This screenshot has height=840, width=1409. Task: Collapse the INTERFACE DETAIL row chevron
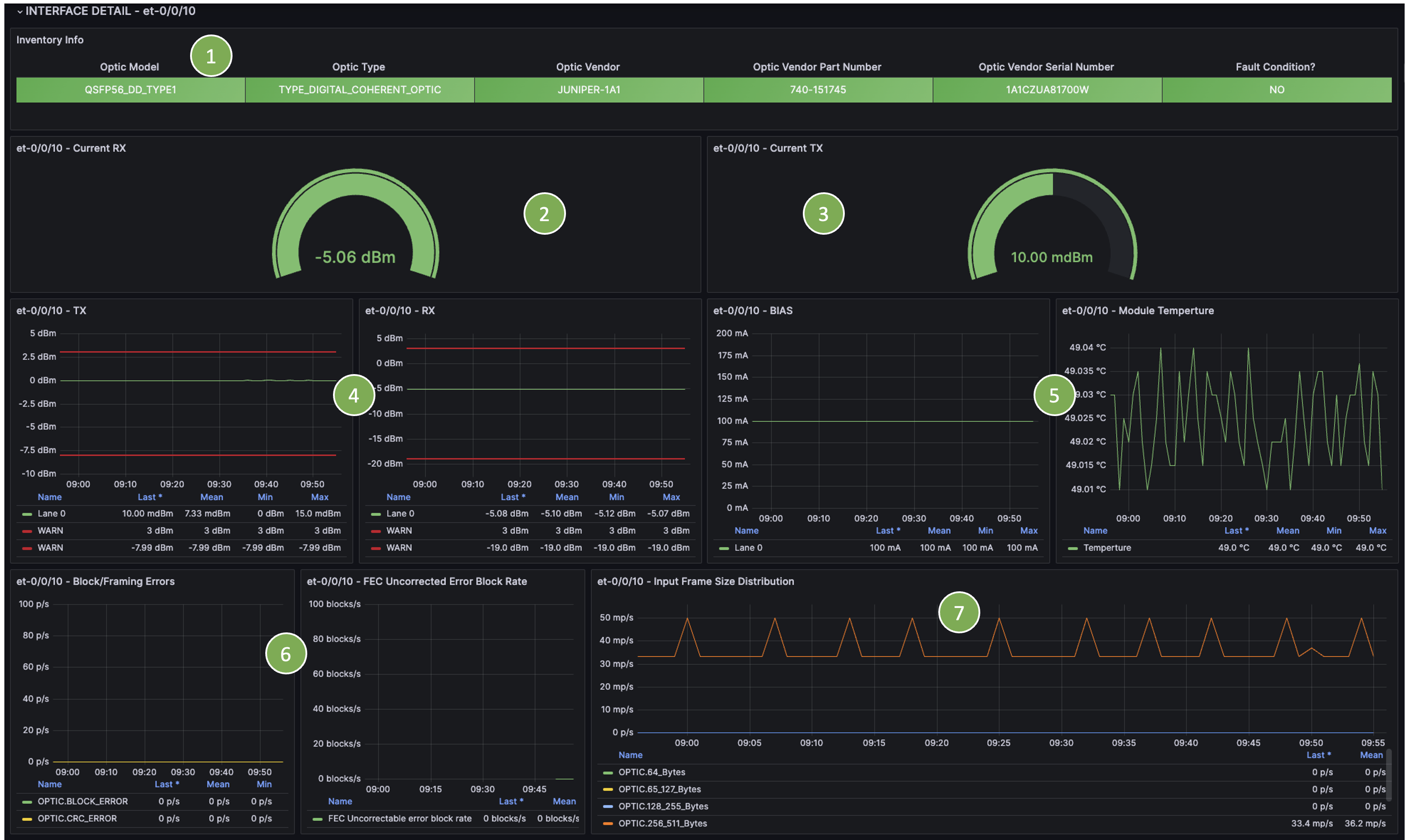click(20, 11)
